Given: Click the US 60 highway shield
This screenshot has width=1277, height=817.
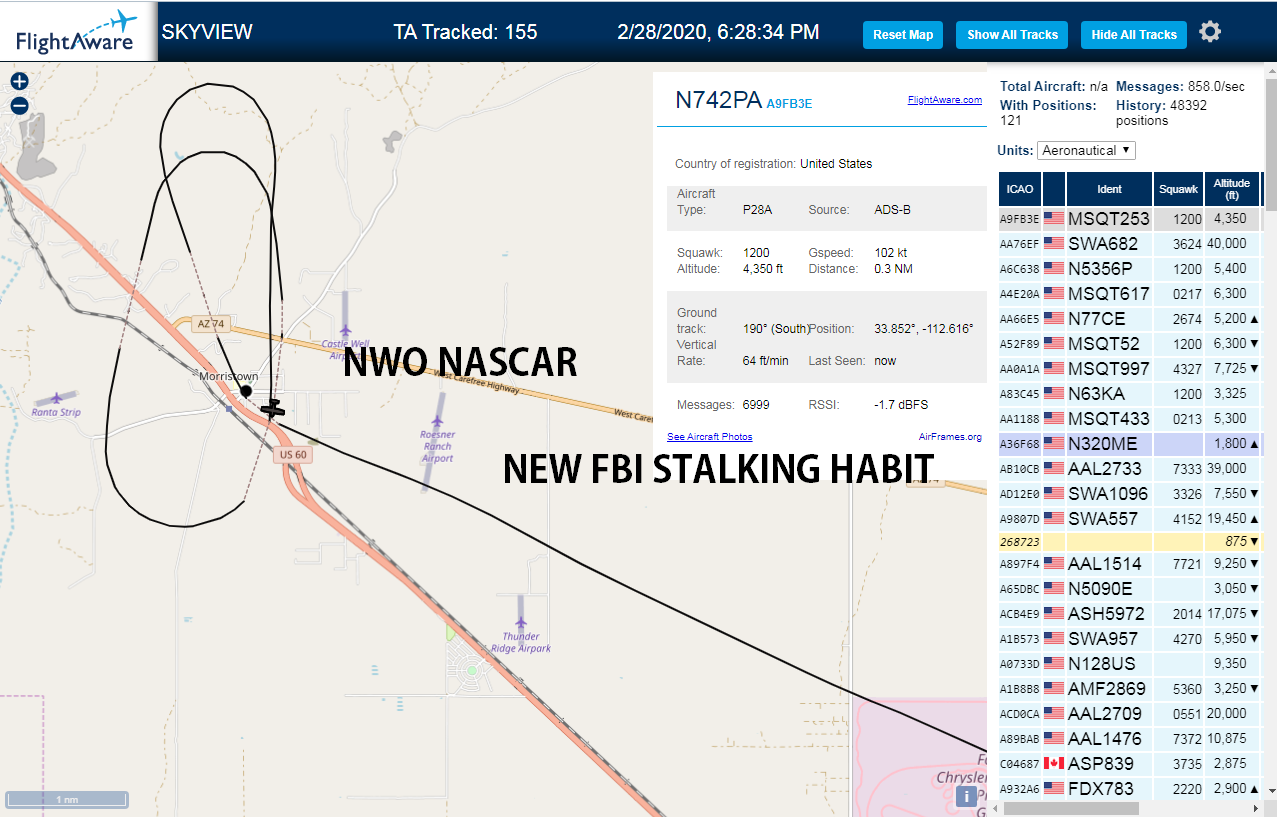Looking at the screenshot, I should pyautogui.click(x=293, y=454).
